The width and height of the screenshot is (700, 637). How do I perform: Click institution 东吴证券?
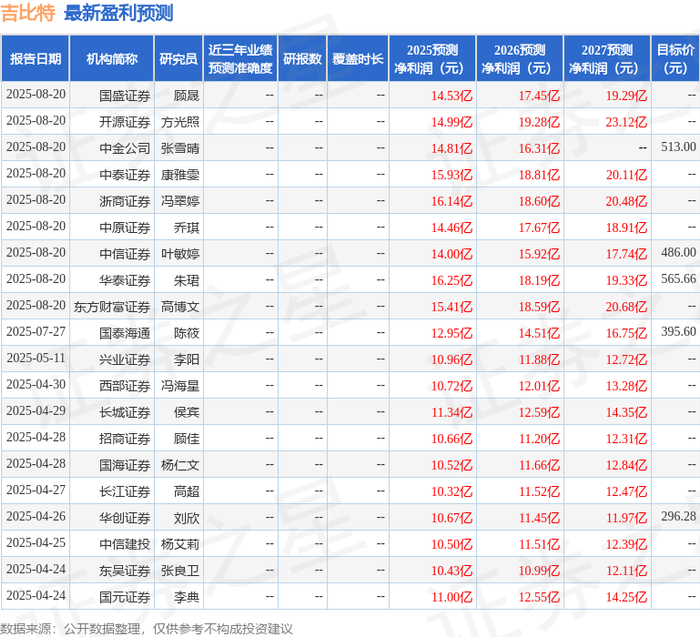(x=125, y=570)
